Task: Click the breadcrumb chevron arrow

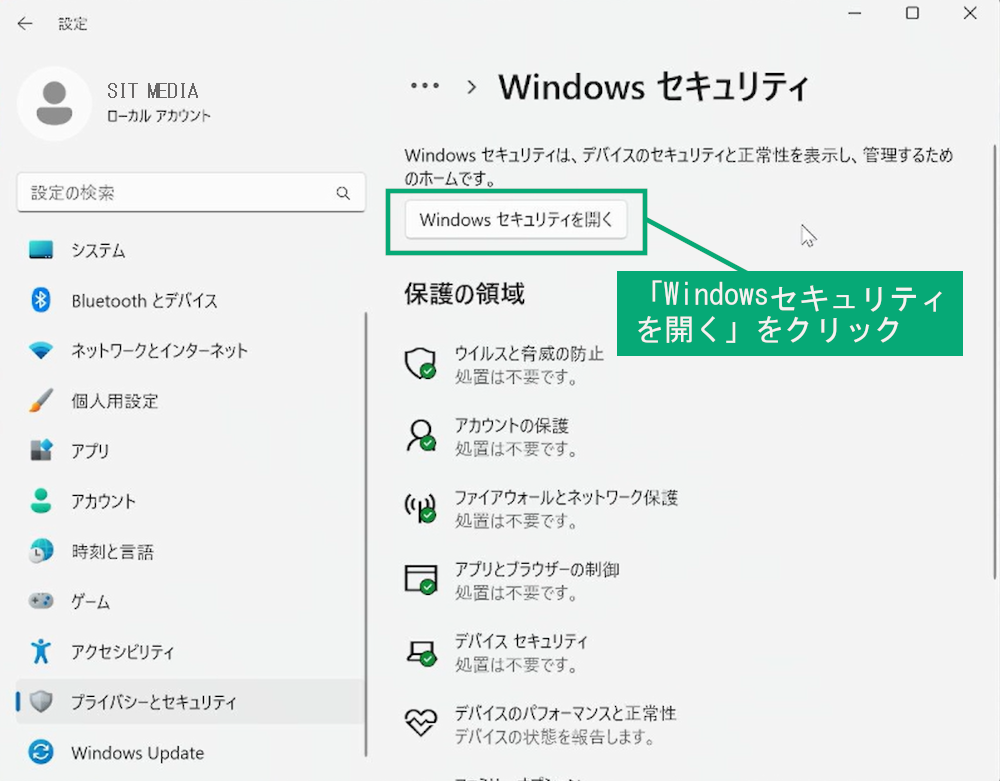Action: 471,87
